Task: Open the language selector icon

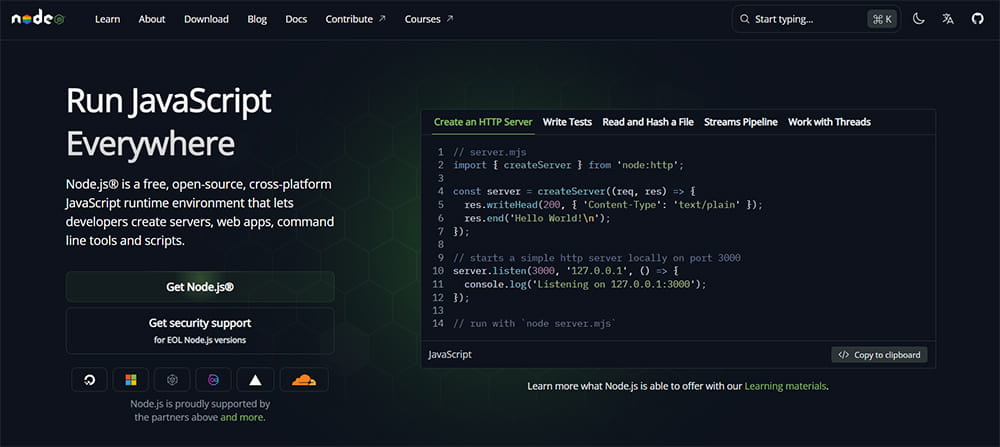Action: [948, 19]
